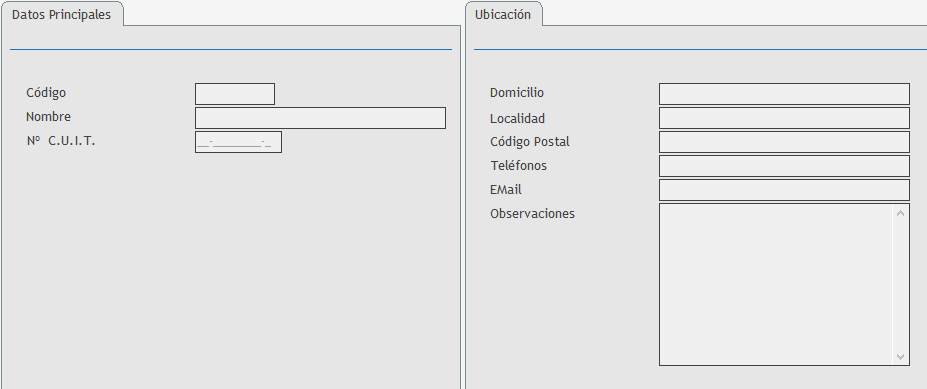Viewport: 927px width, 389px height.
Task: Click Observaciones scrollbar down arrow
Action: tap(900, 356)
